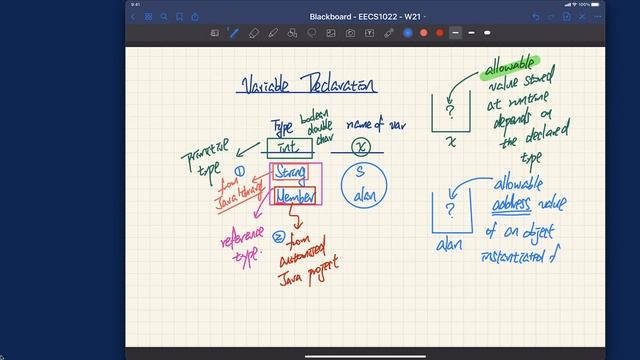Select the thinnest stroke width

pyautogui.click(x=456, y=33)
